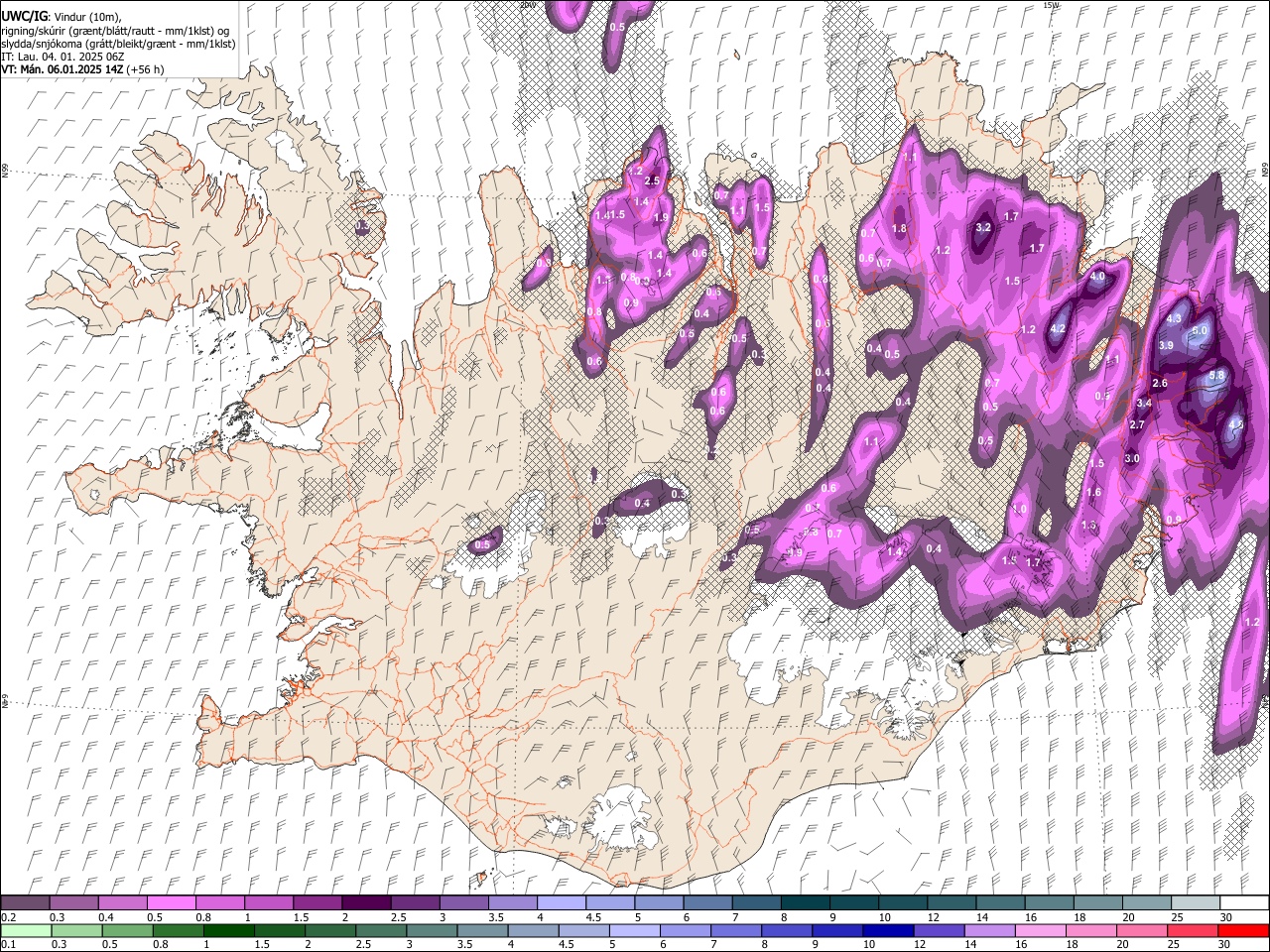
Task: Select the light lavender 4–4.5 snow legend swatch
Action: click(x=562, y=902)
